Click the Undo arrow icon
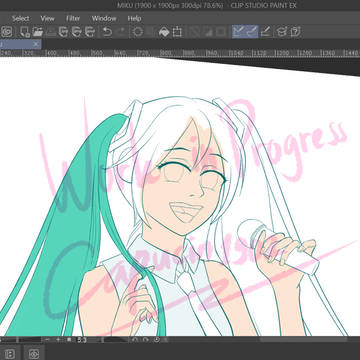This screenshot has width=360, height=360. pyautogui.click(x=107, y=32)
